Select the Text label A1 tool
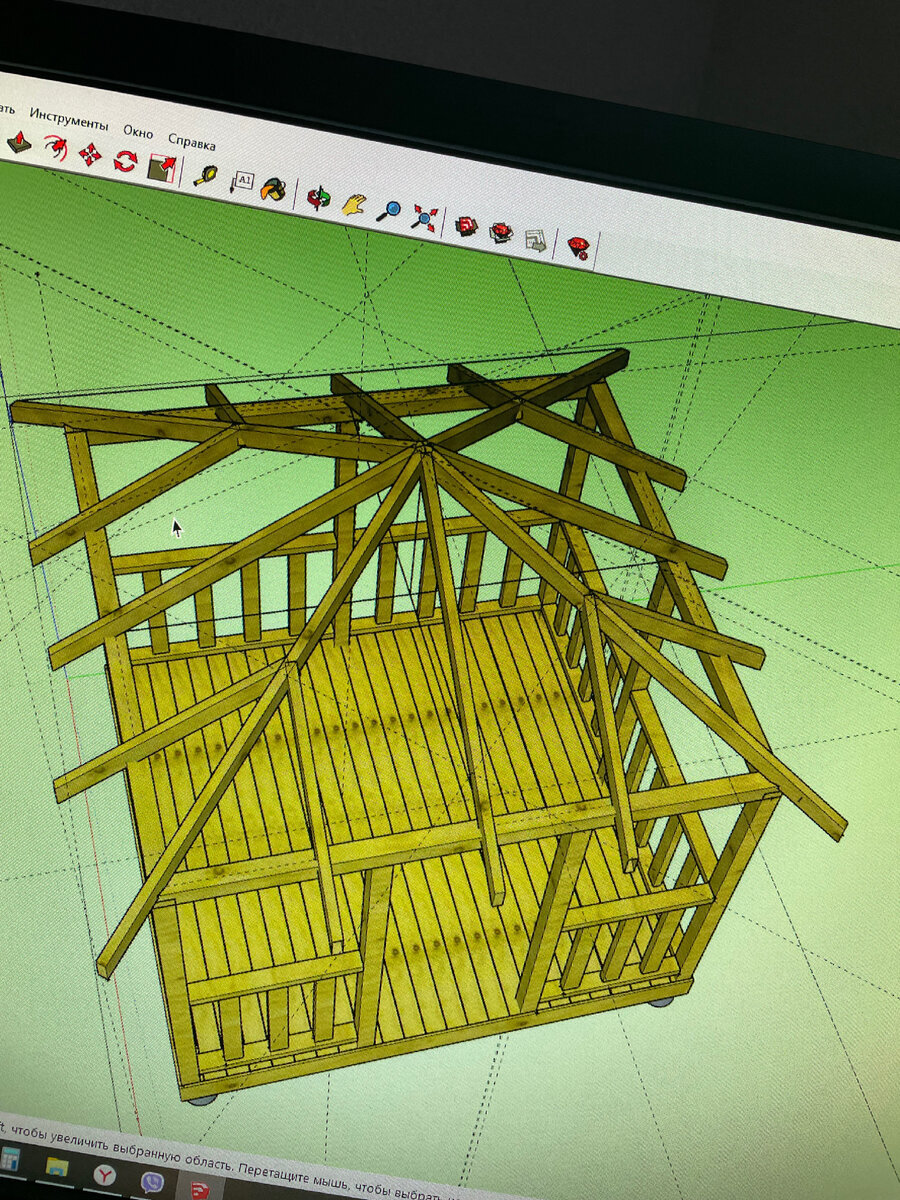Screen dimensions: 900x1200 coord(242,181)
